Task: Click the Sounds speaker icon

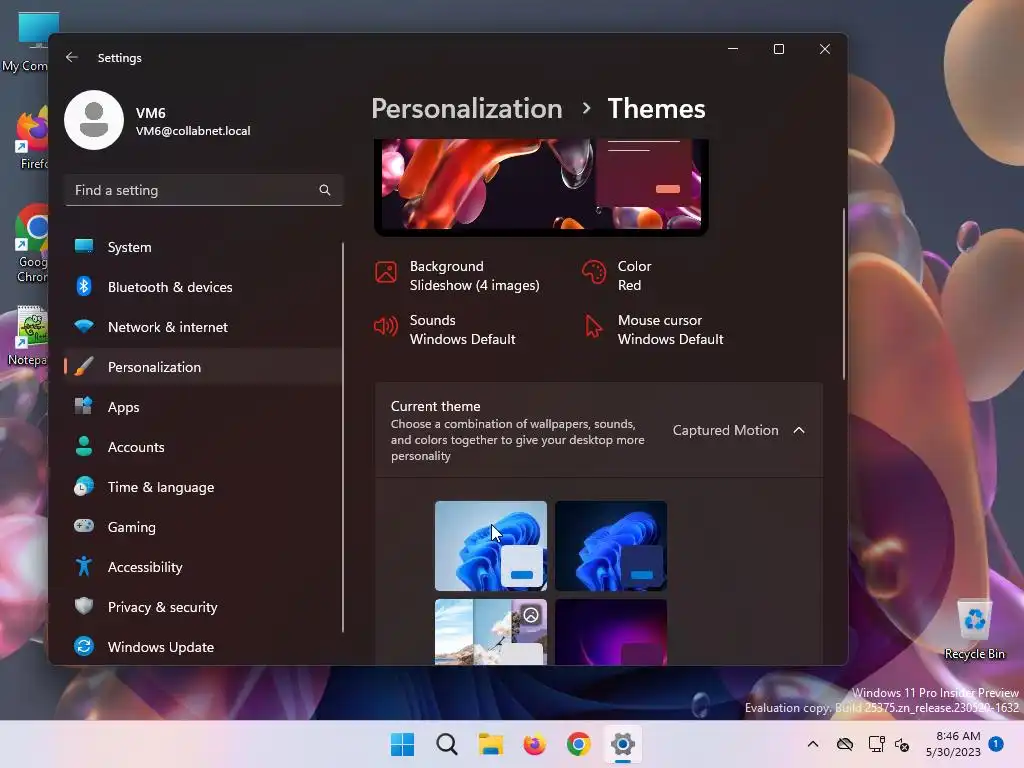Action: 386,326
